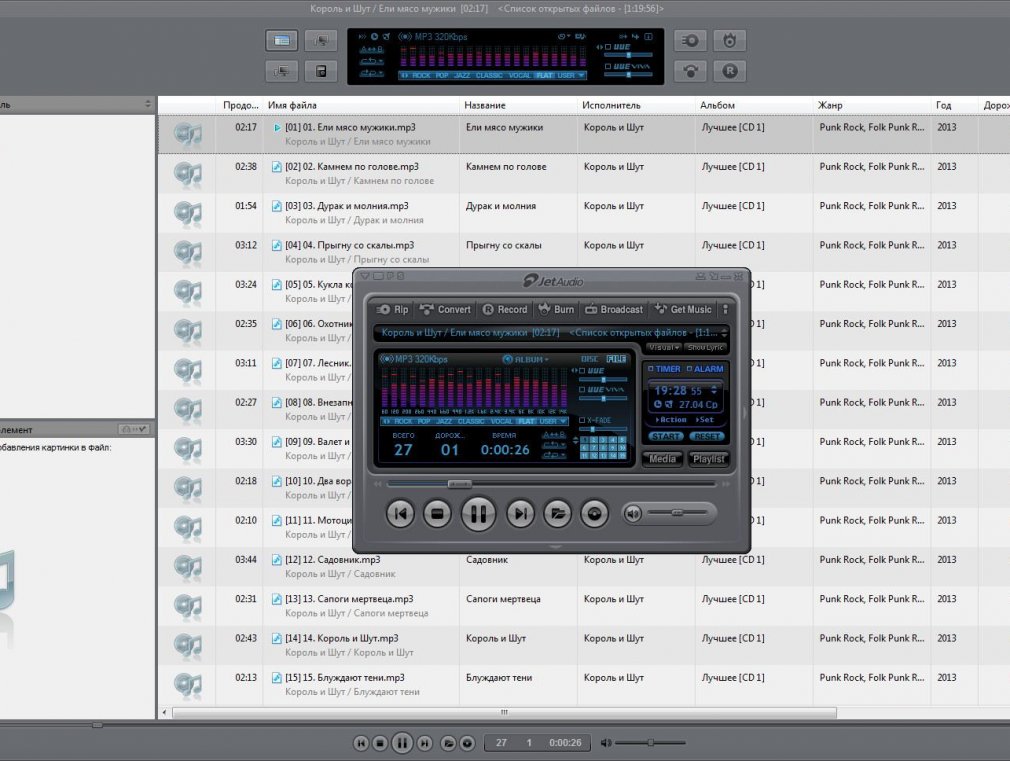Toggle the BBE checkbox in top display

pos(607,47)
